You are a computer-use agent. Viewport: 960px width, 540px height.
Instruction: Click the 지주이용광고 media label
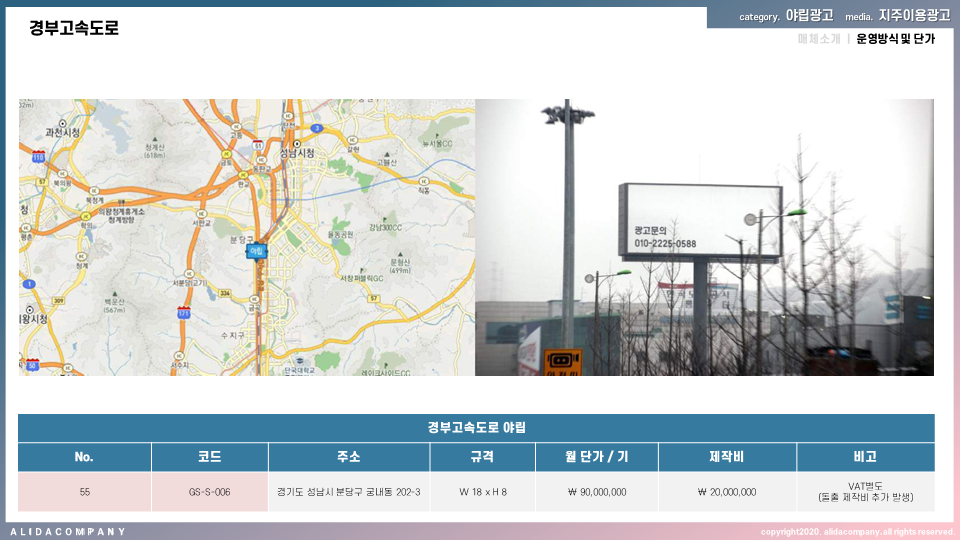(x=914, y=16)
